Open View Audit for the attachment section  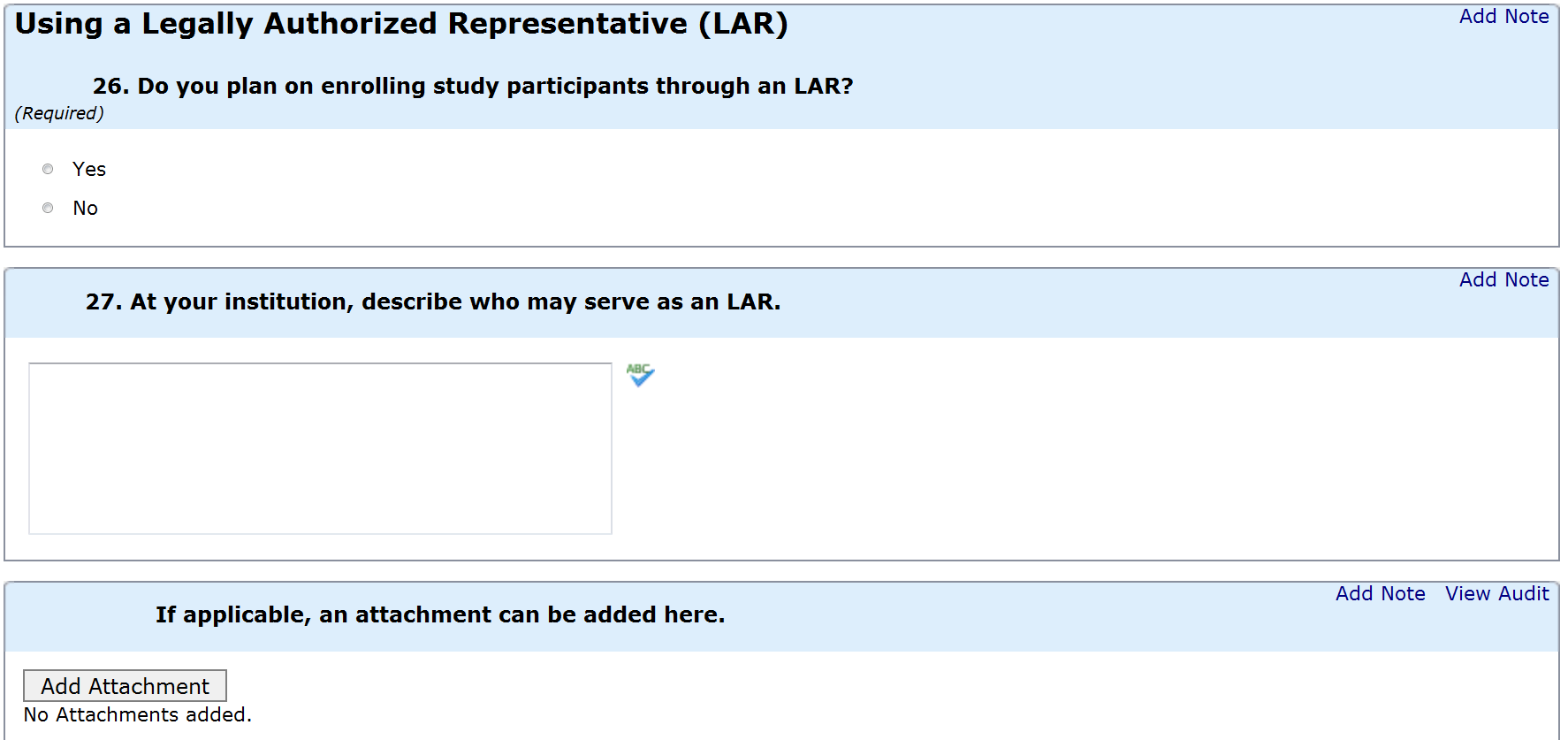(x=1496, y=594)
